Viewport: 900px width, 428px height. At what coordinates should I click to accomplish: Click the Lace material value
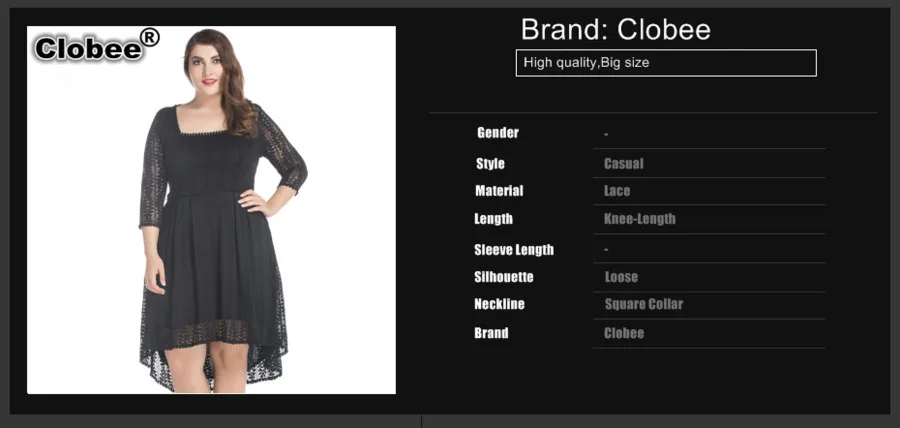tap(617, 190)
